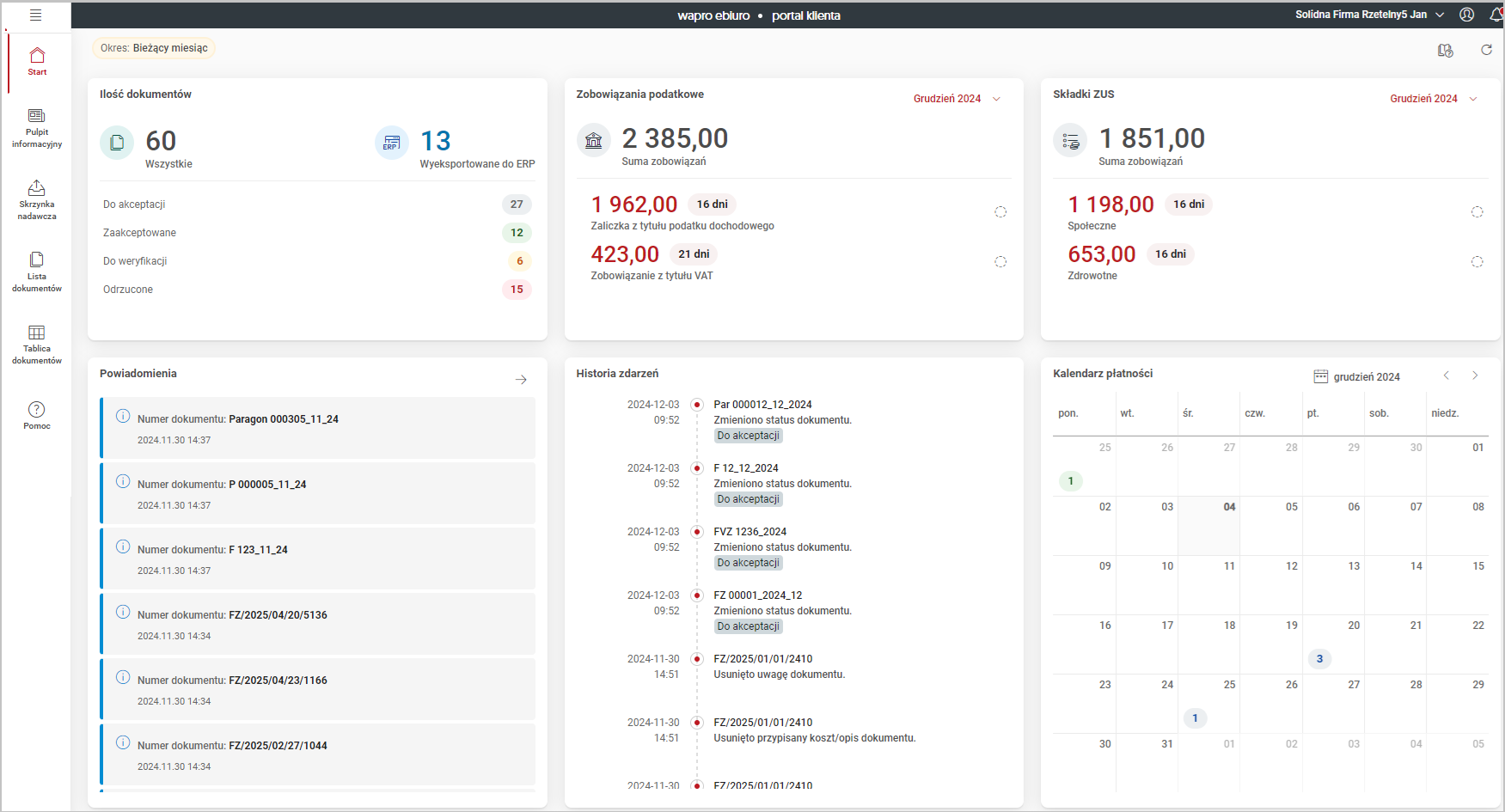The height and width of the screenshot is (812, 1505).
Task: Open the hamburger menu icon
Action: (35, 15)
